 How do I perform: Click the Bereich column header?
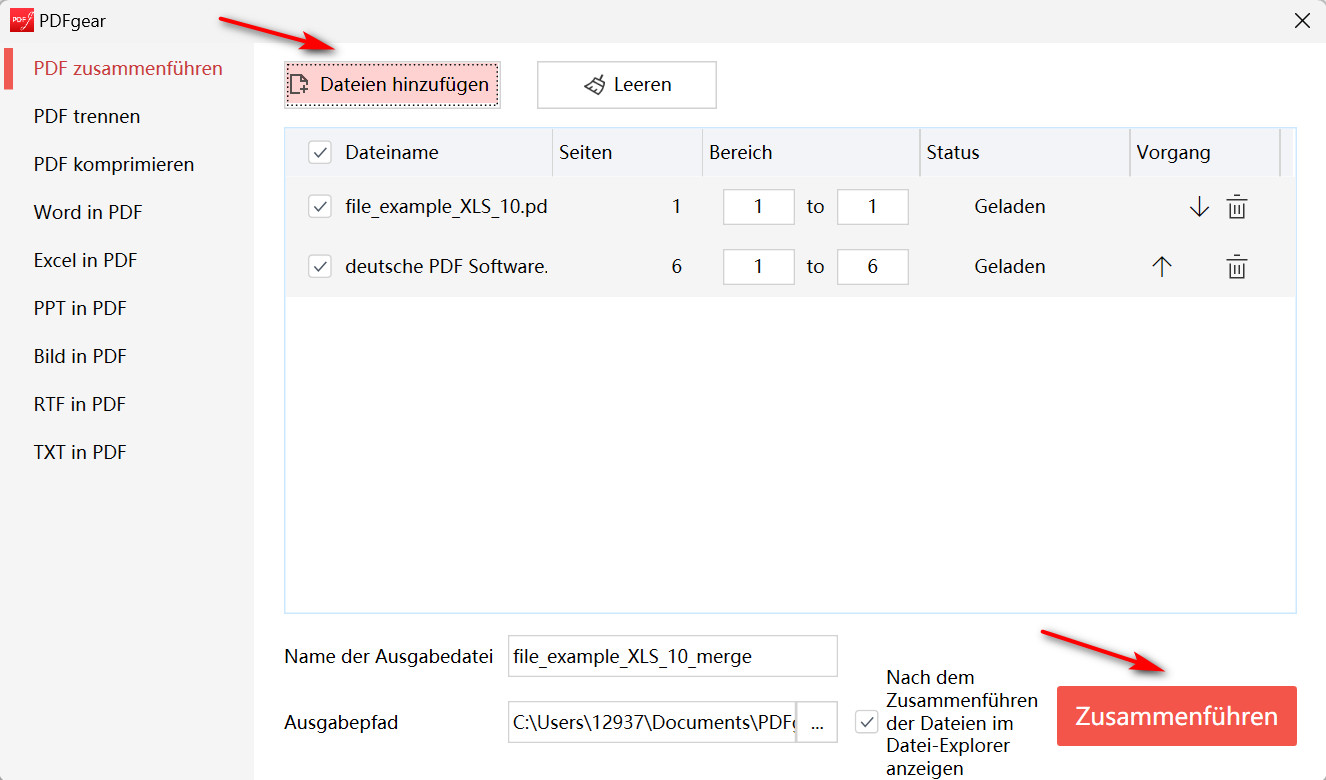pos(741,153)
